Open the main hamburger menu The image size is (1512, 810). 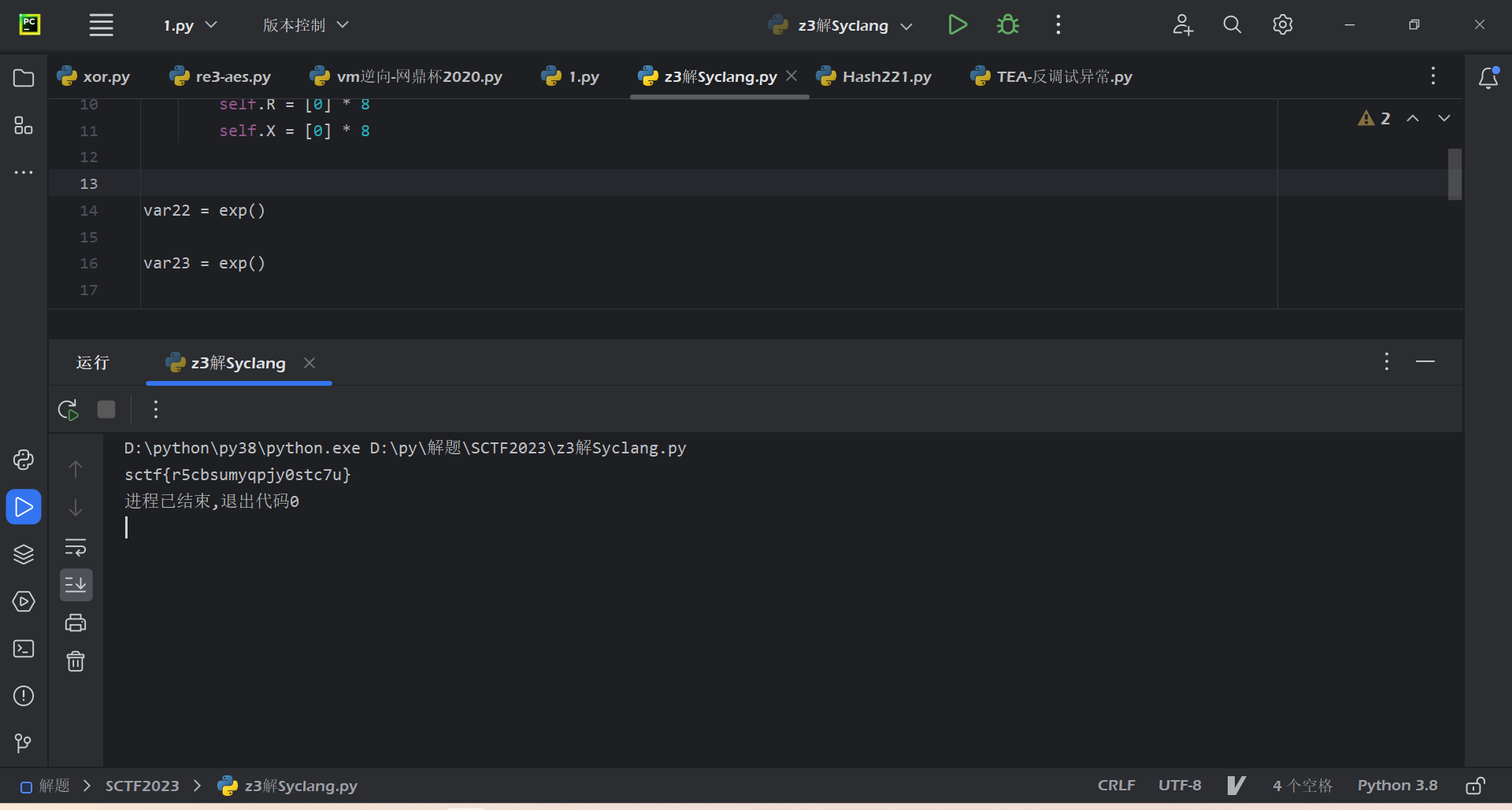[x=101, y=25]
